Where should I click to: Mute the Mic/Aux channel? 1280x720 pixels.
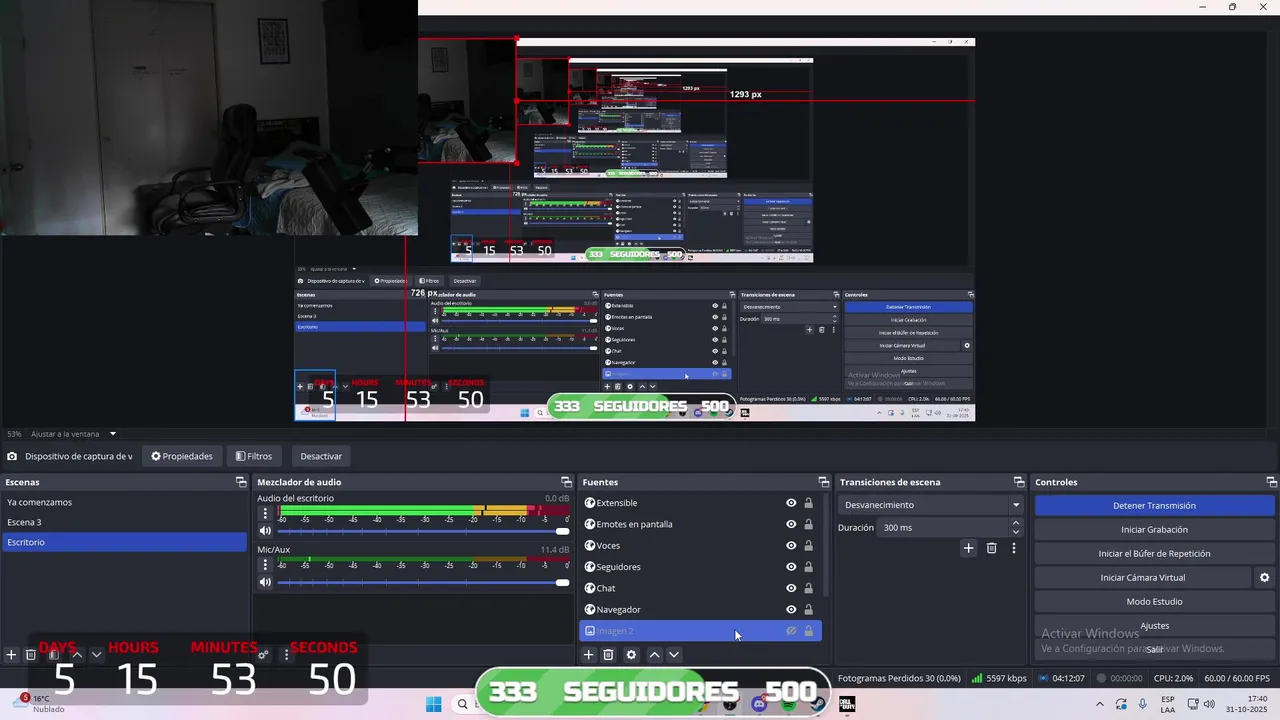(x=265, y=582)
